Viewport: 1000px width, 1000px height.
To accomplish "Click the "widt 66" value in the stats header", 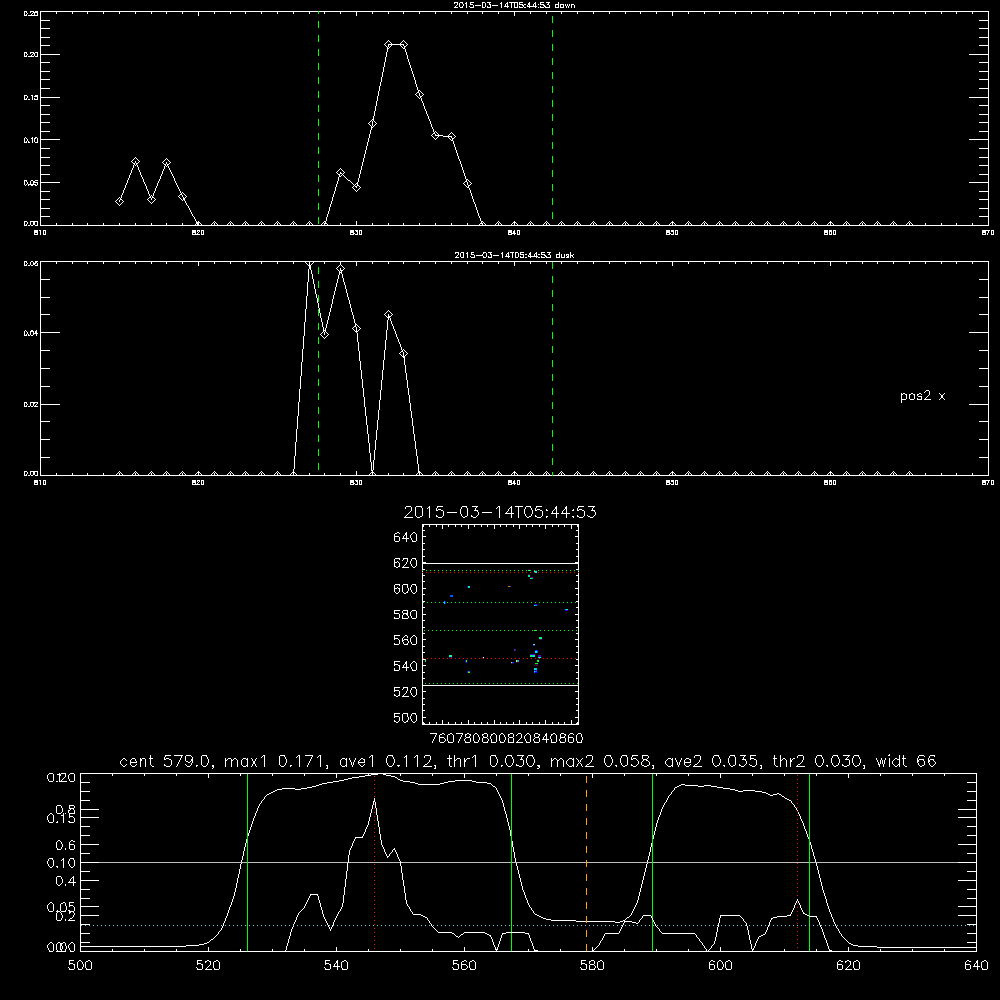I will 906,761.
